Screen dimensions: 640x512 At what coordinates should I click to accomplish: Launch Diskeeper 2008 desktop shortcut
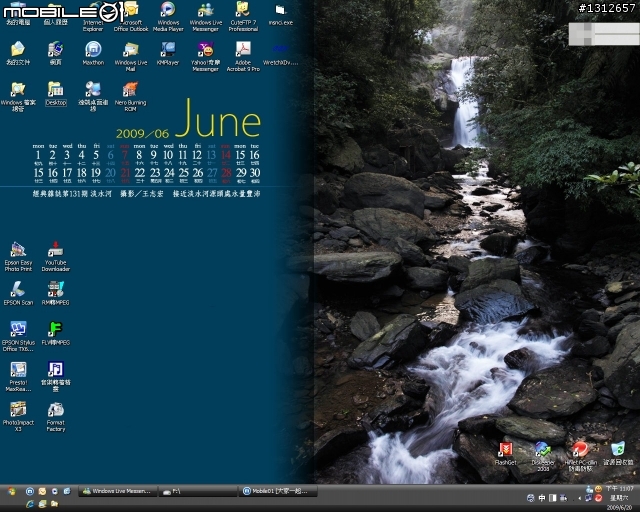[x=543, y=456]
